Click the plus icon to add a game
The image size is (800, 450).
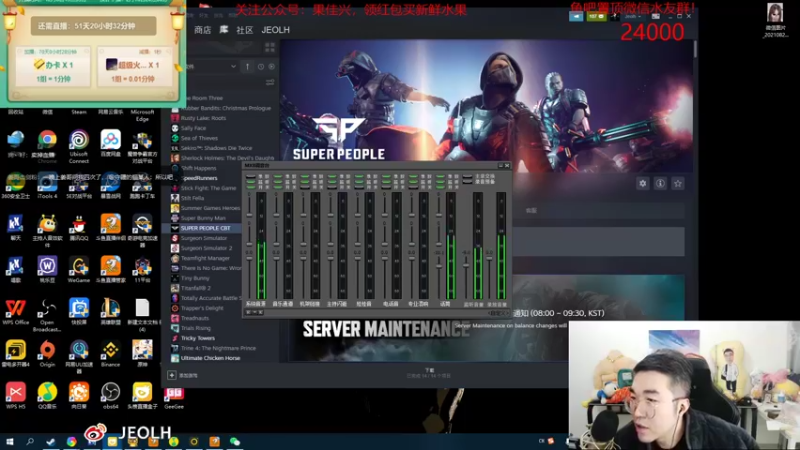pyautogui.click(x=172, y=375)
